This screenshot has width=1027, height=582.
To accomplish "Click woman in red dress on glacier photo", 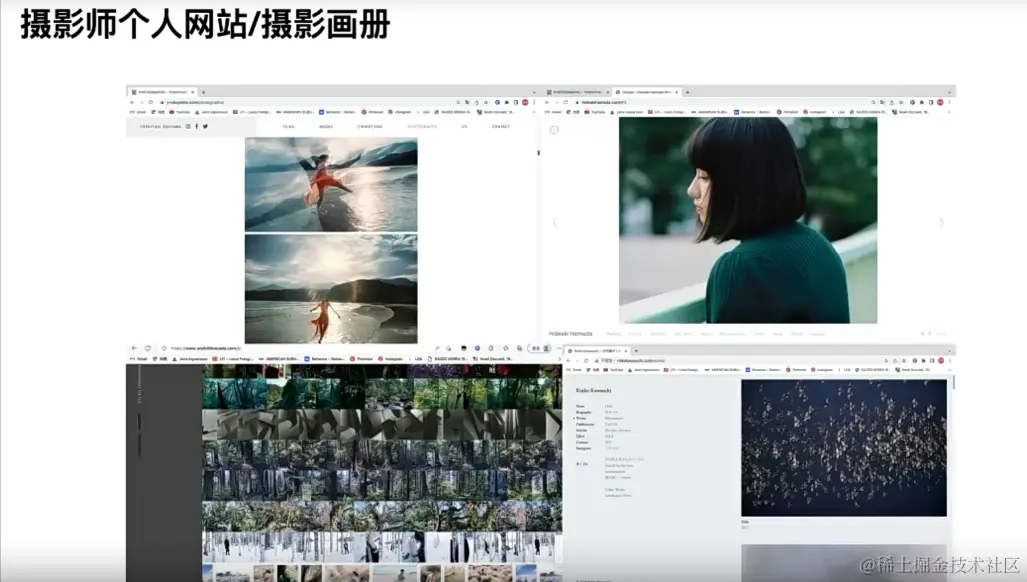I will [331, 184].
